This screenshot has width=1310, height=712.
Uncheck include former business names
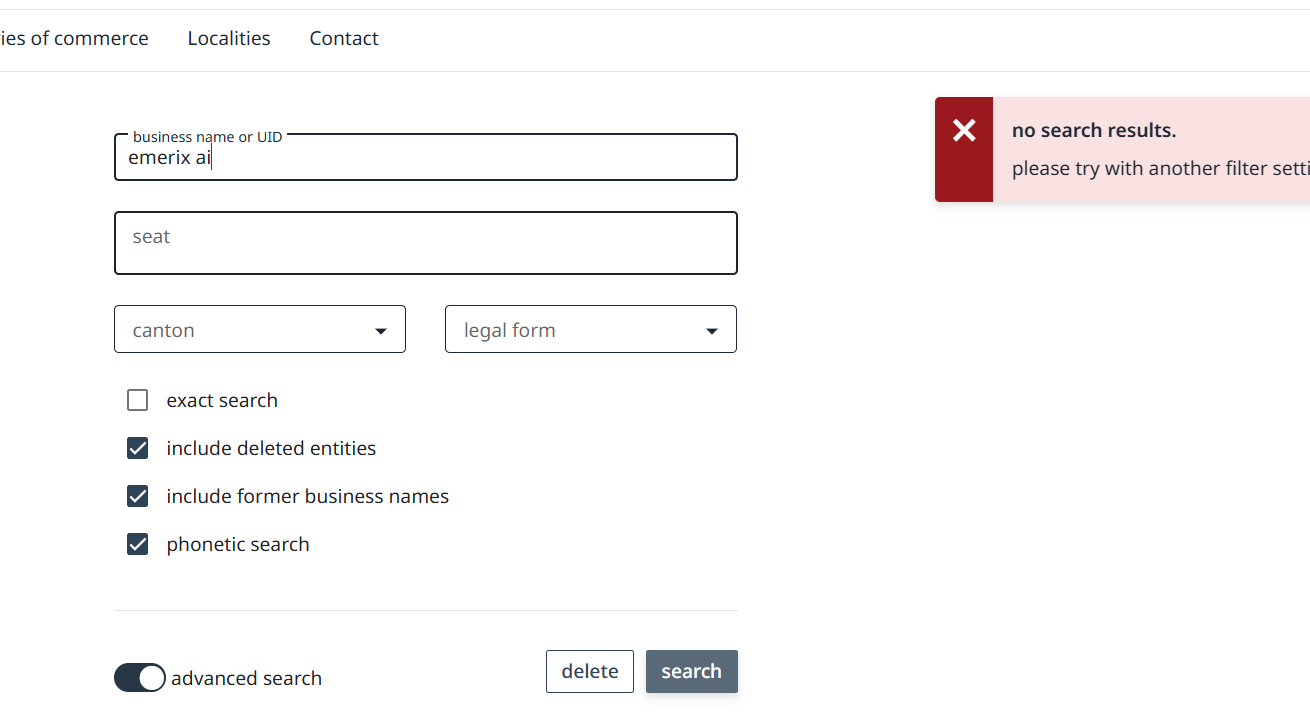(138, 496)
